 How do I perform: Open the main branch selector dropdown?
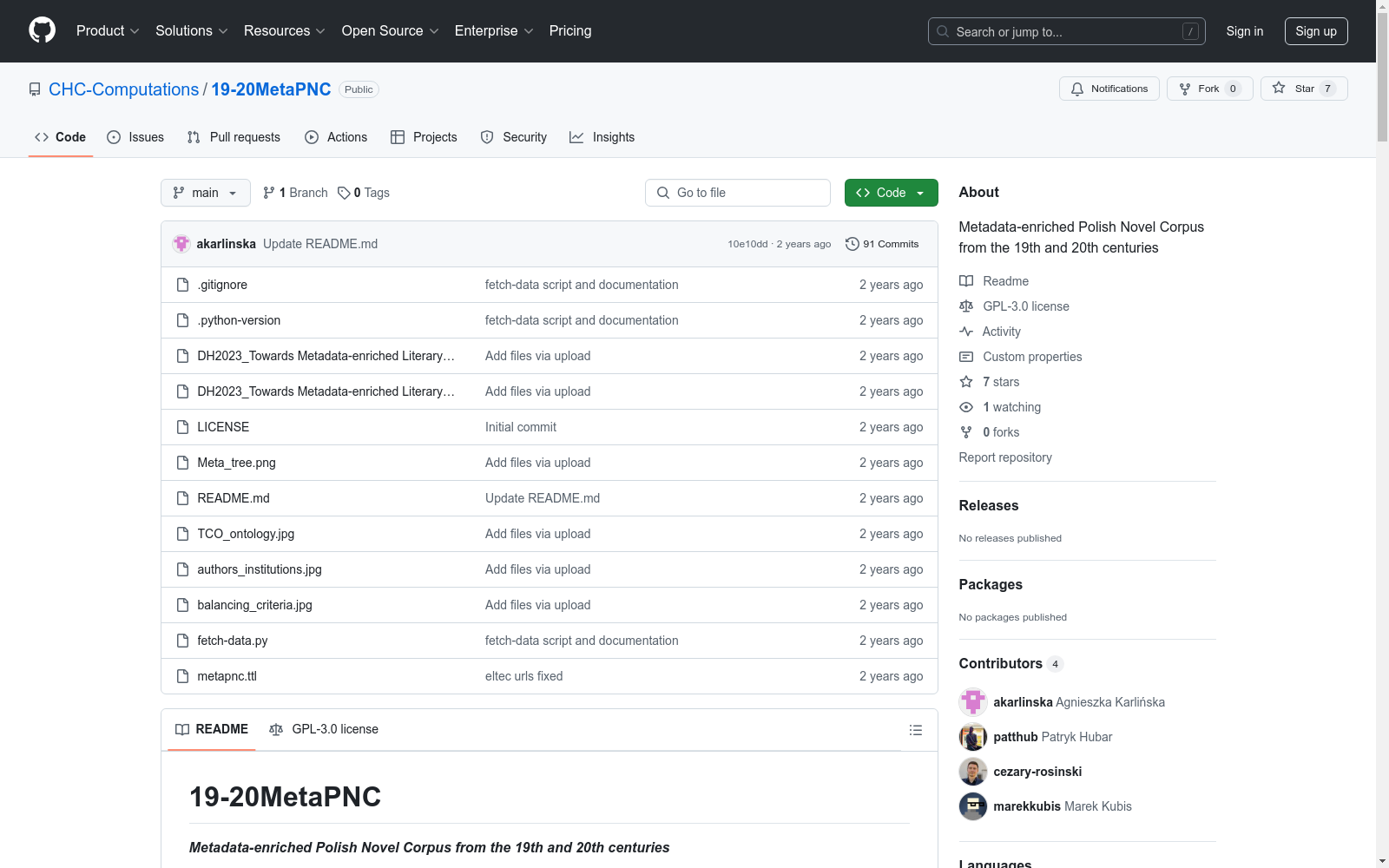pyautogui.click(x=206, y=193)
